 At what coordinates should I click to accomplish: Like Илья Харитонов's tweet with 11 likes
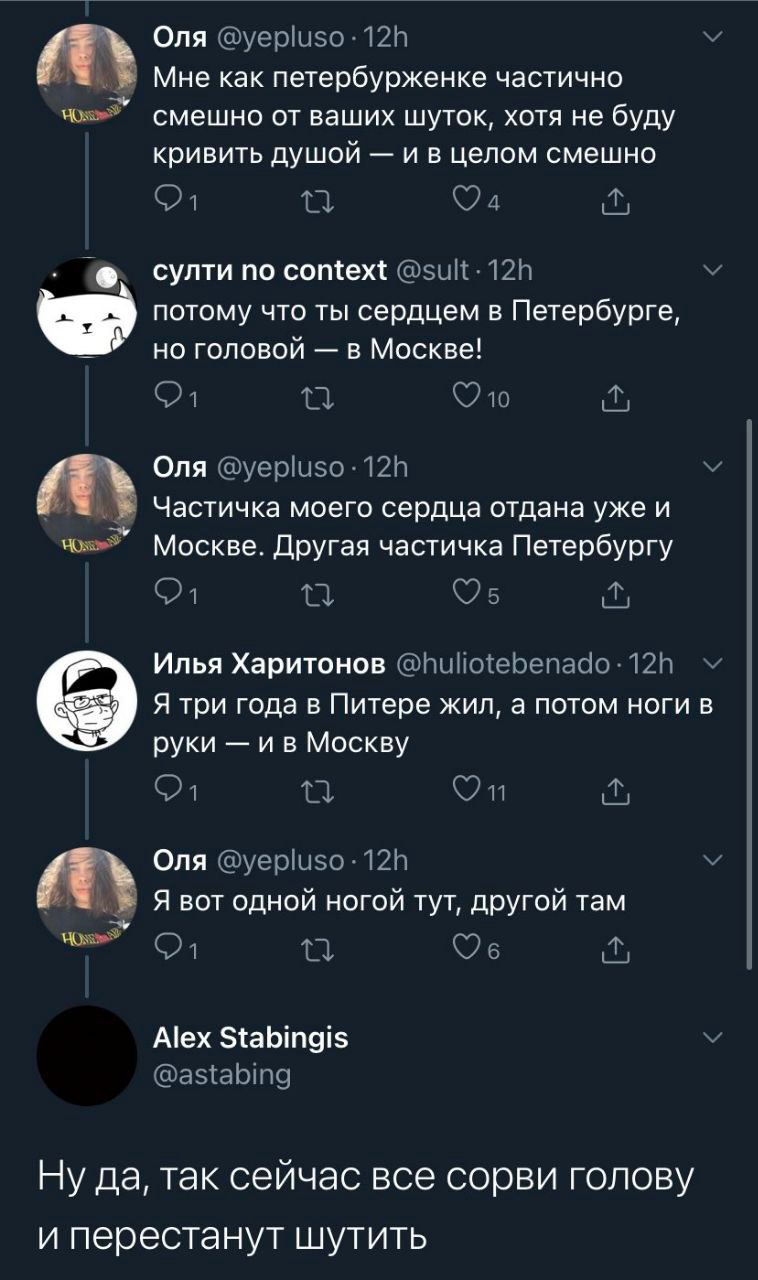(462, 791)
